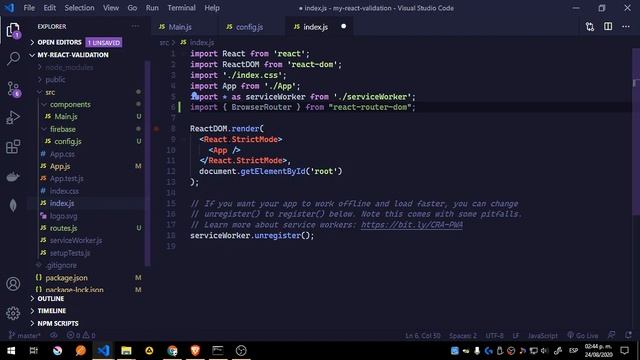640x360 pixels.
Task: Open editor More Actions ellipsis
Action: 626,27
